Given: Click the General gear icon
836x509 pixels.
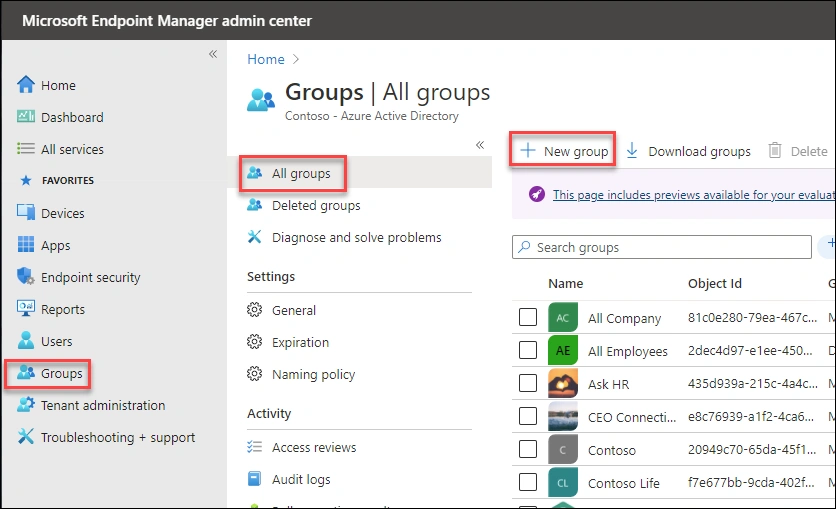Looking at the screenshot, I should pos(254,310).
